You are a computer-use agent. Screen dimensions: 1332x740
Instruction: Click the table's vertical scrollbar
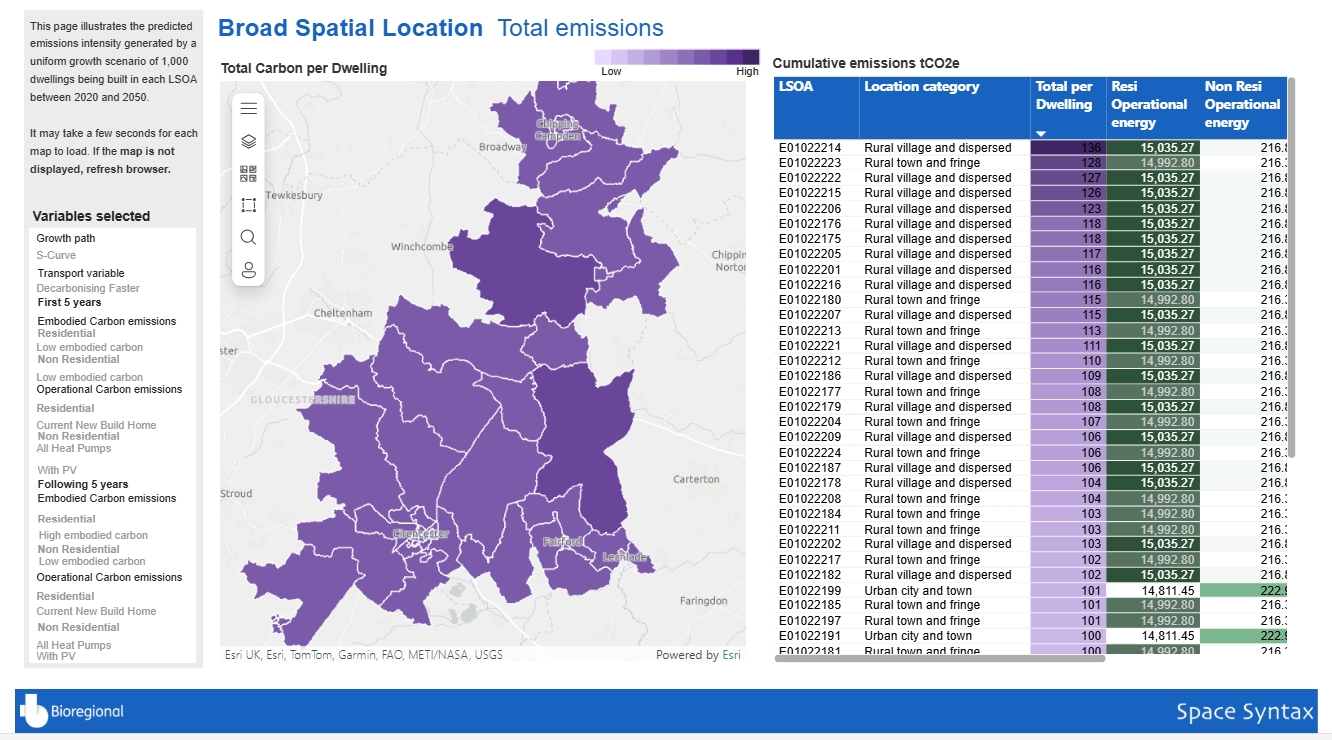click(1291, 270)
